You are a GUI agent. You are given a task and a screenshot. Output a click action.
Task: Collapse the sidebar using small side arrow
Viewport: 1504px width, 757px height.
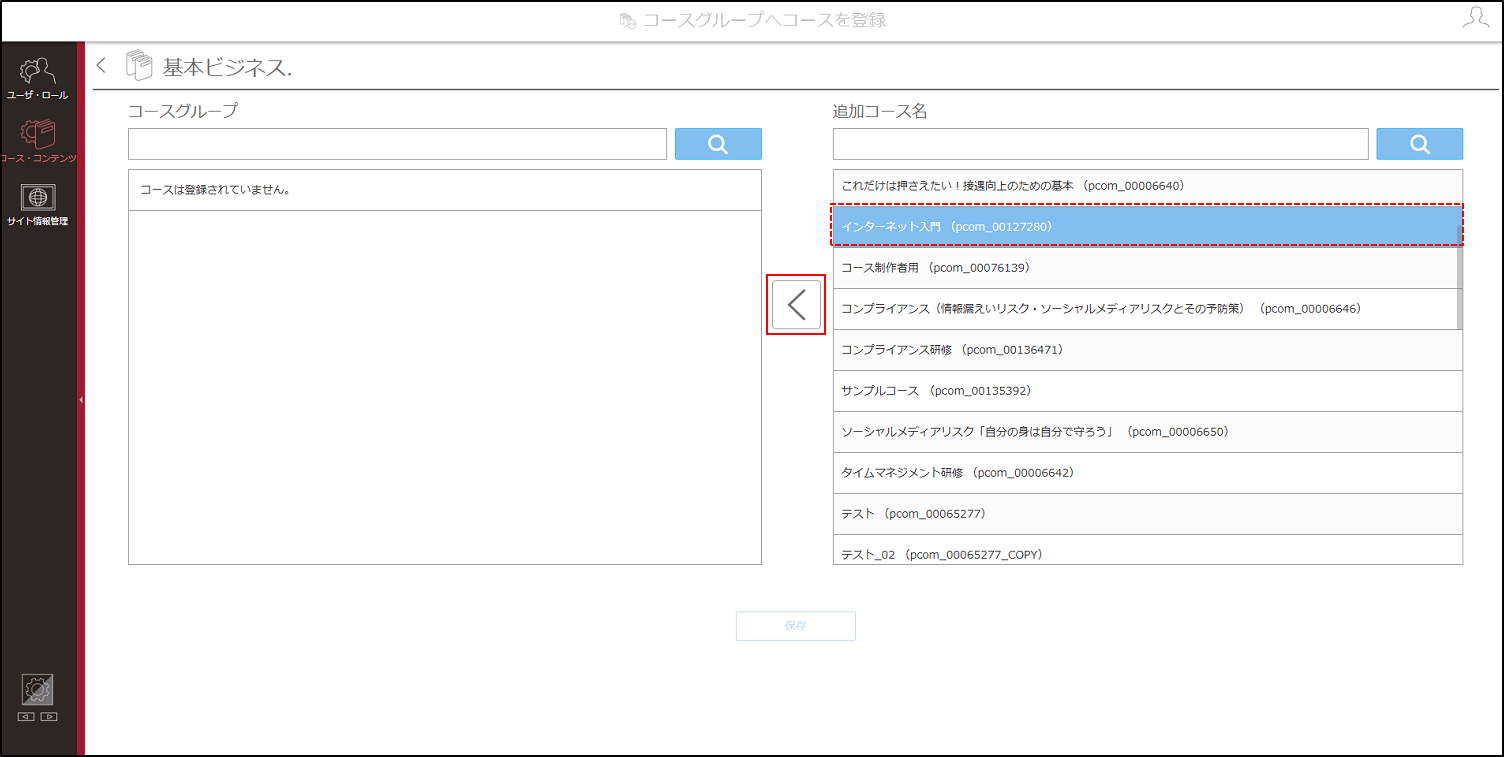81,400
